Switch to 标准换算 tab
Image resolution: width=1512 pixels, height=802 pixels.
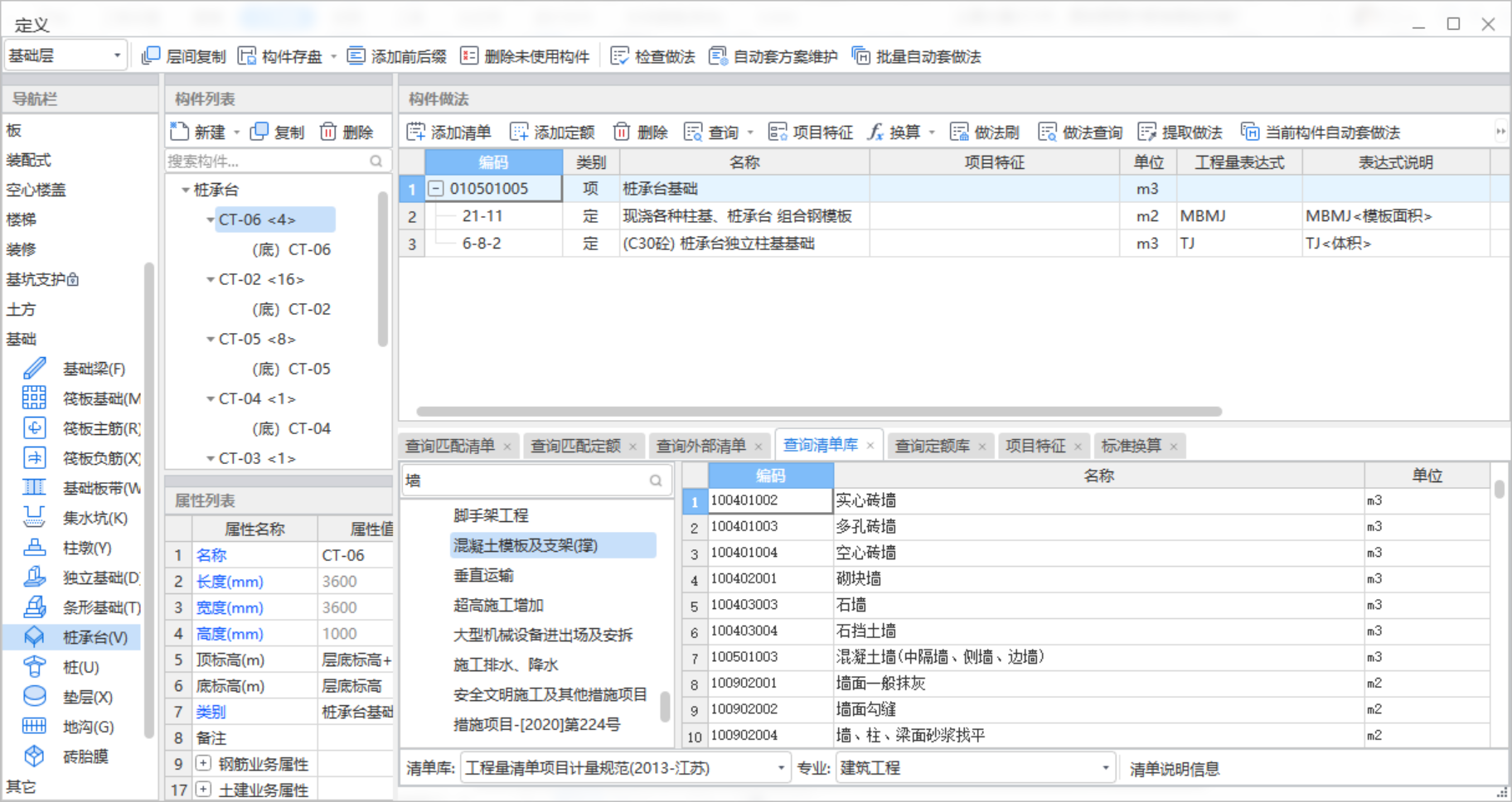pos(1132,446)
